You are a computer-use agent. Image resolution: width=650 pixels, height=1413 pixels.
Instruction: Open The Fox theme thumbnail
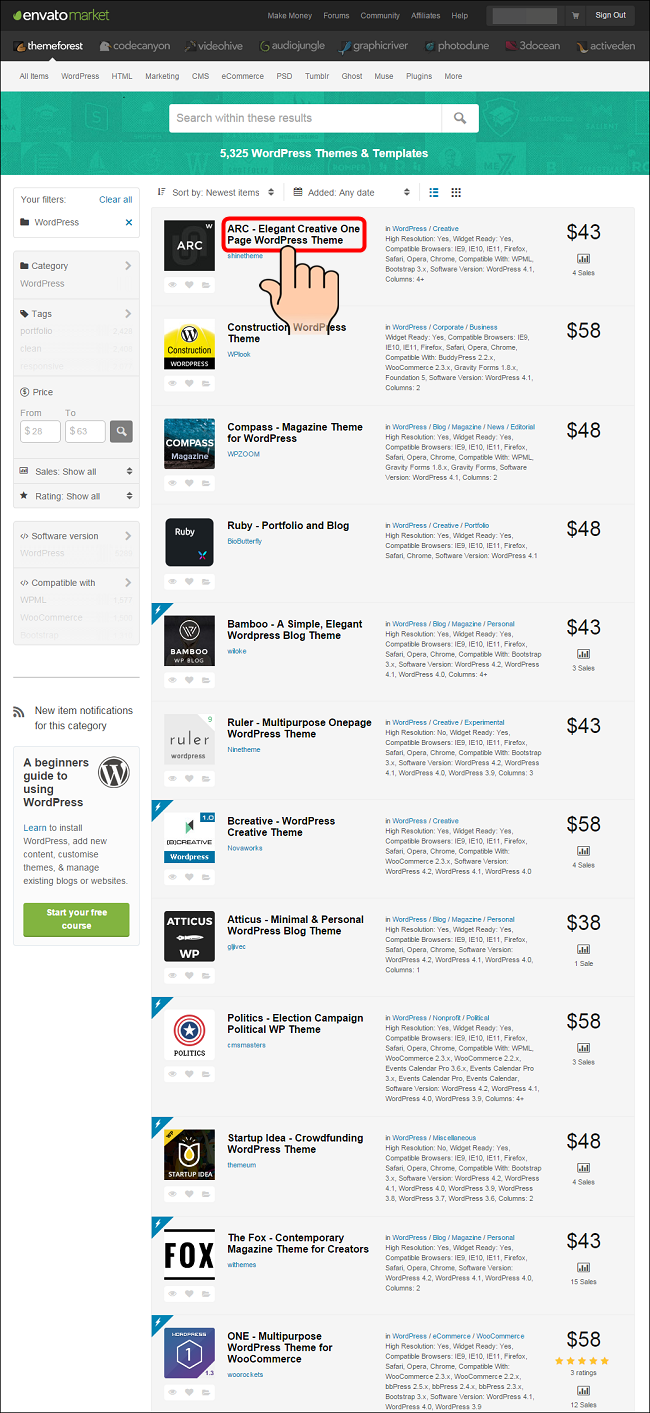pos(189,1254)
